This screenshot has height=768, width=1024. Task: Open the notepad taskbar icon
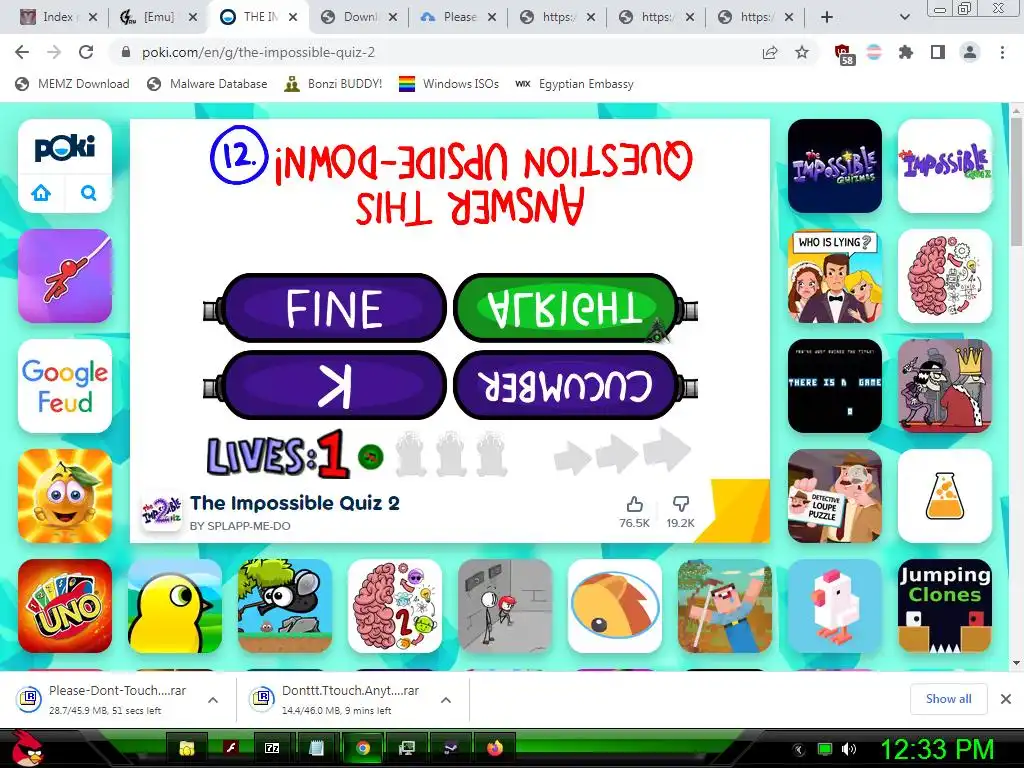[317, 748]
